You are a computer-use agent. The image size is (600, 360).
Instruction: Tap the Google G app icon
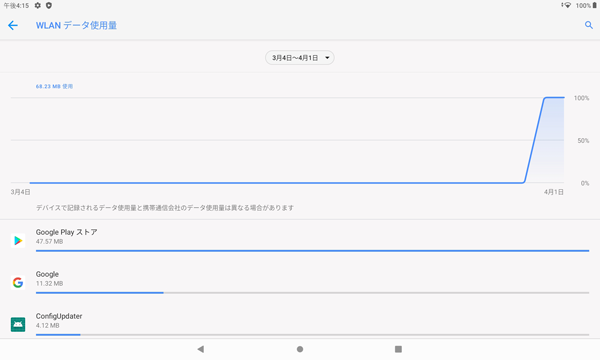18,282
